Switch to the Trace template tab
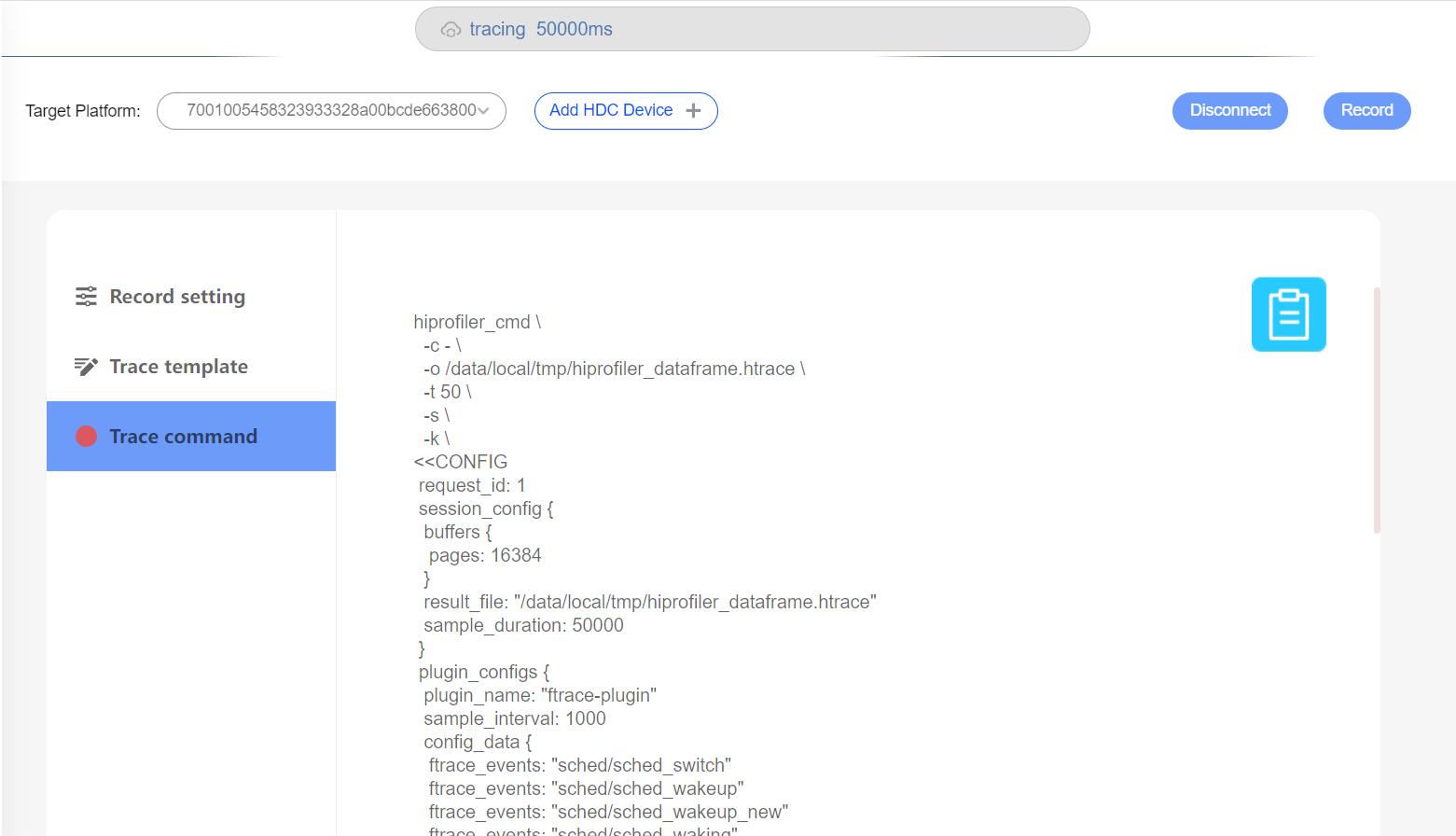The width and height of the screenshot is (1456, 836). click(178, 367)
